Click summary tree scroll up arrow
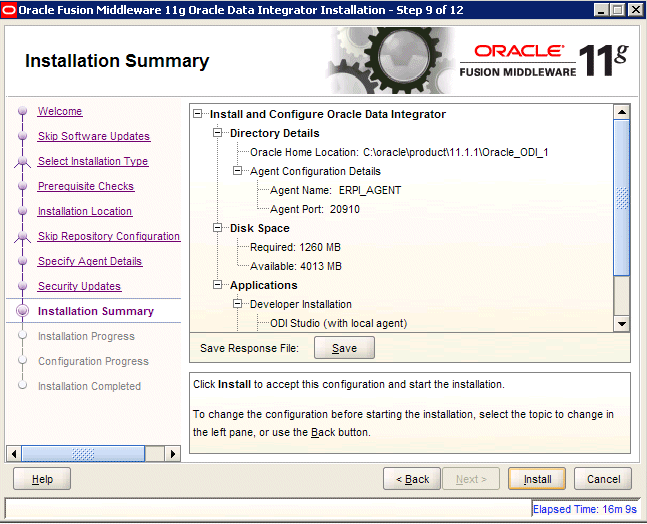Image resolution: width=647 pixels, height=524 pixels. point(621,112)
